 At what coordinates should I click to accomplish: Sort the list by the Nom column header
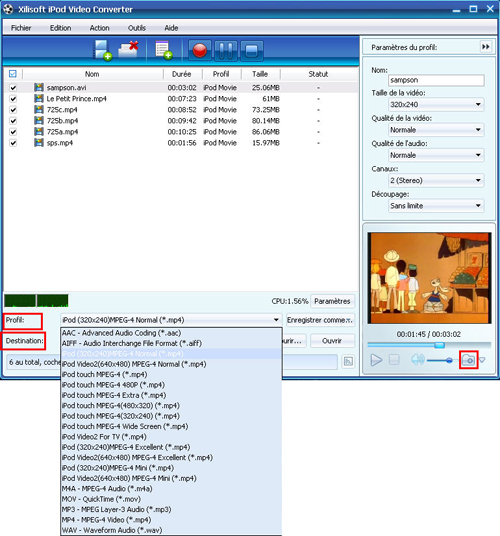(92, 74)
